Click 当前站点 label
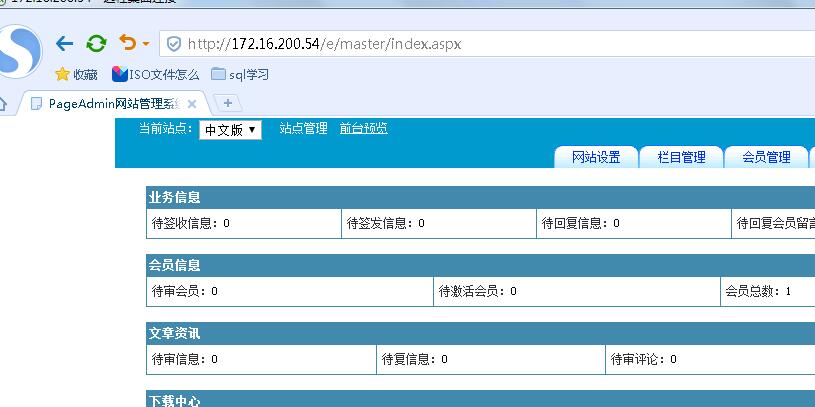The image size is (815, 407). (166, 128)
